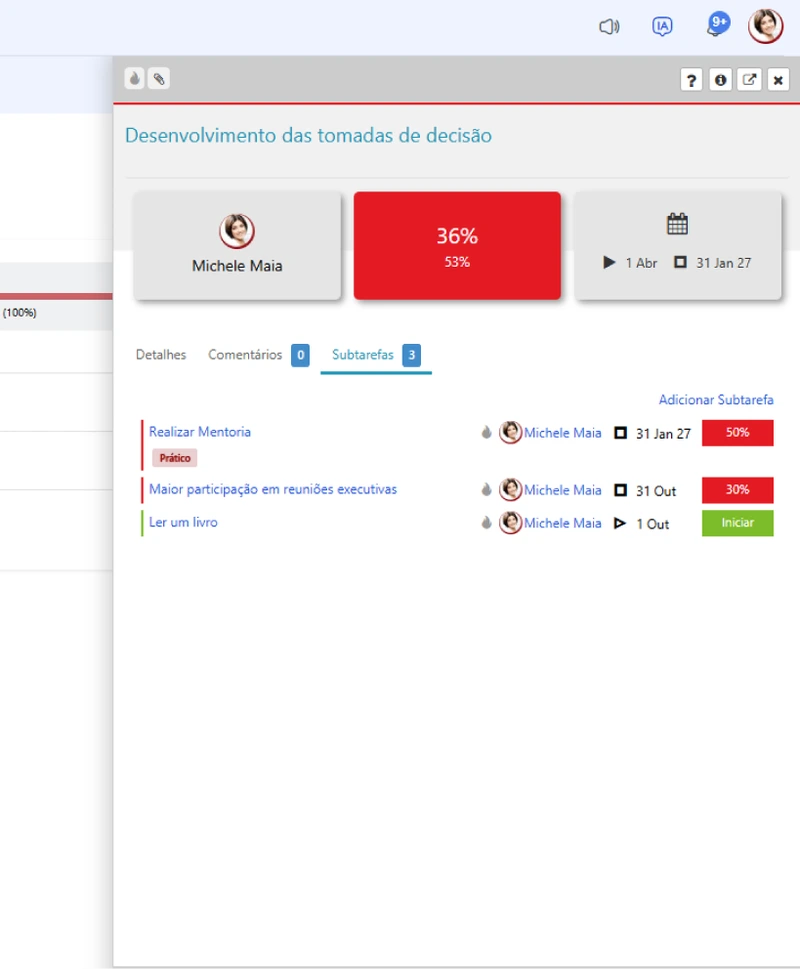
Task: Click flame icon on Ler um livro row
Action: (x=487, y=523)
